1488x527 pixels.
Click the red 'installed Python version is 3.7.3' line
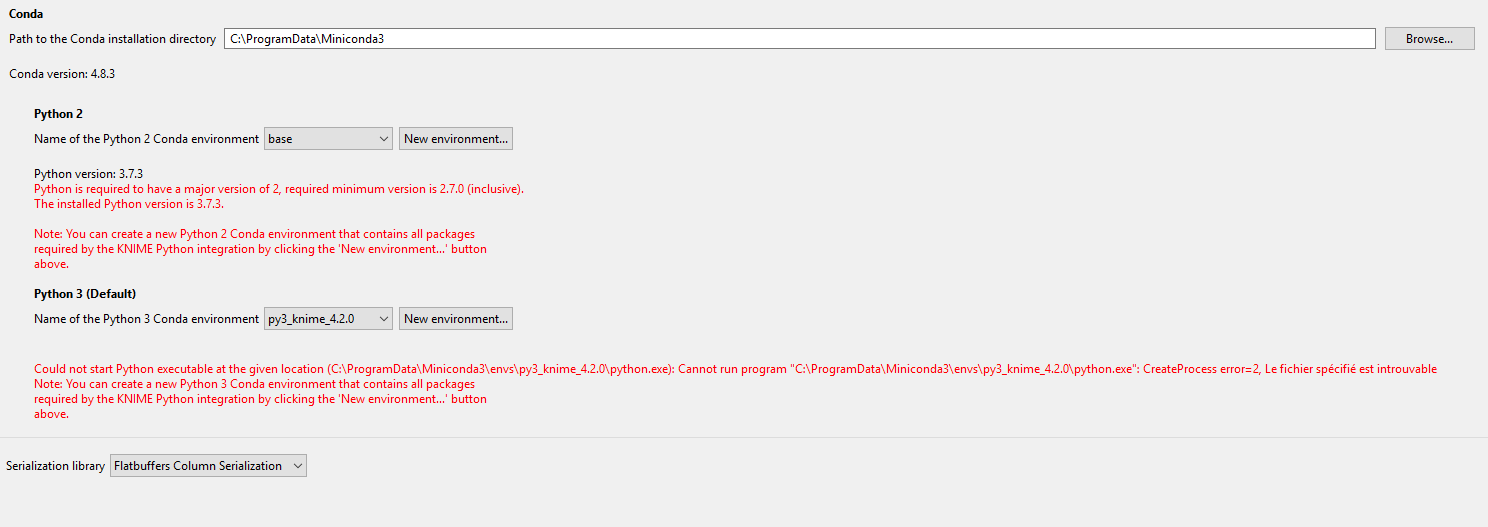128,204
